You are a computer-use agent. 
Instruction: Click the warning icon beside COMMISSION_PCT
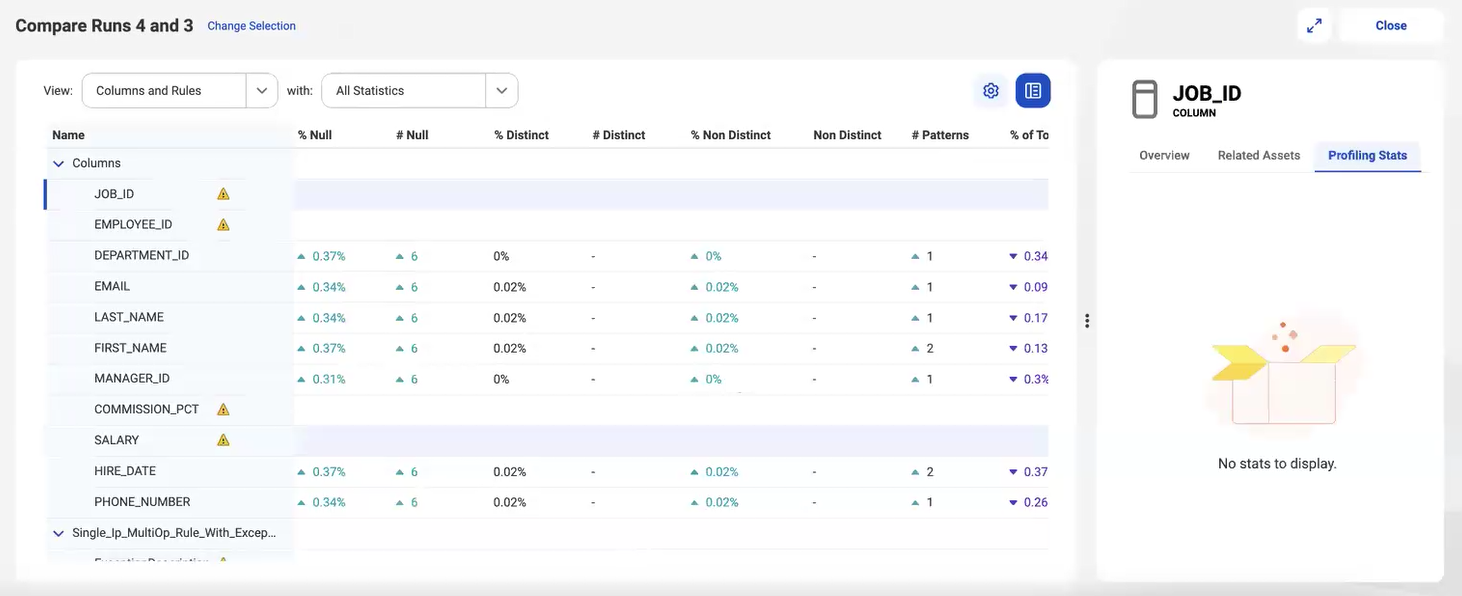coord(223,409)
